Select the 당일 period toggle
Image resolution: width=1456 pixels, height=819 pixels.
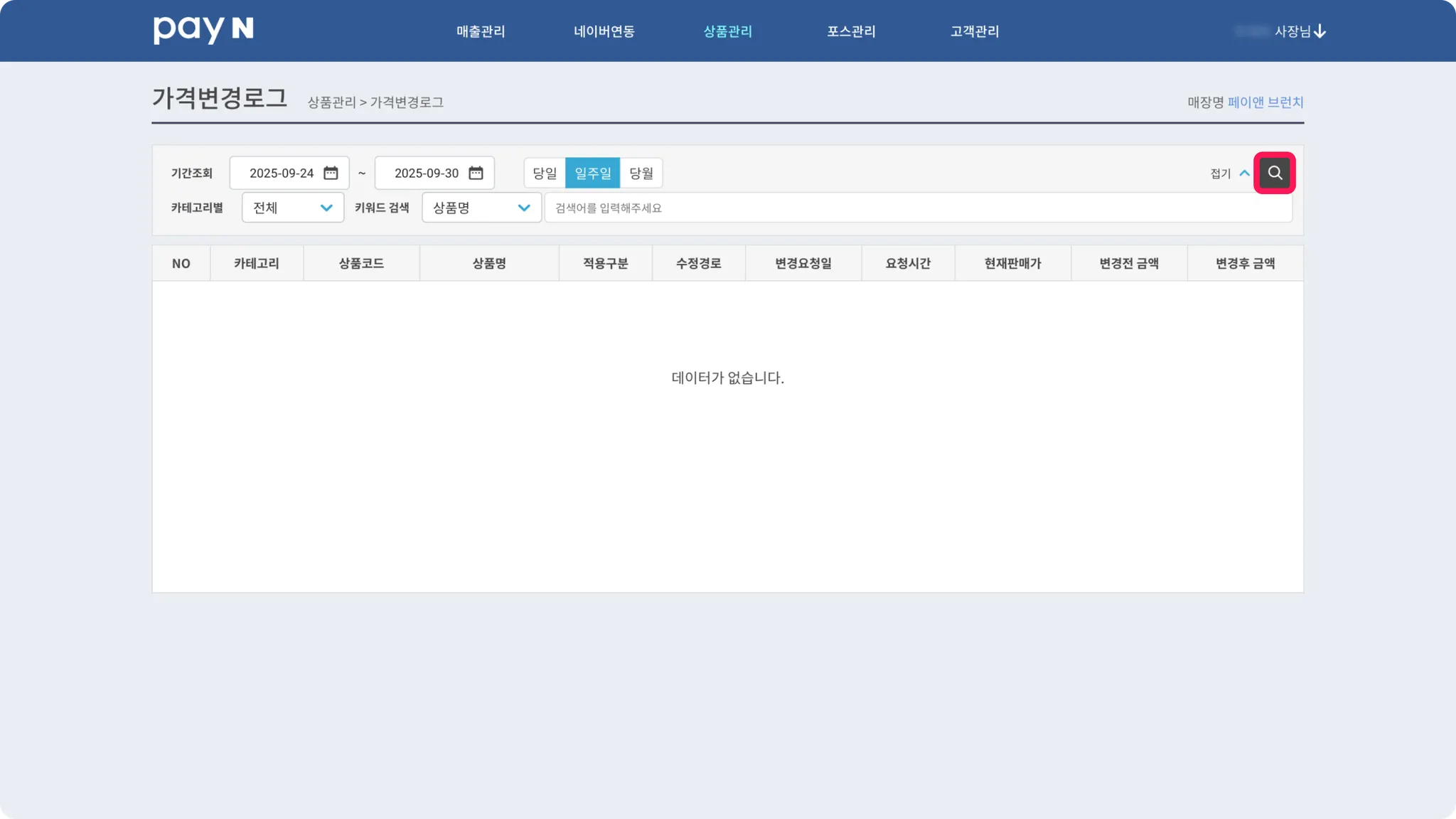pos(545,173)
